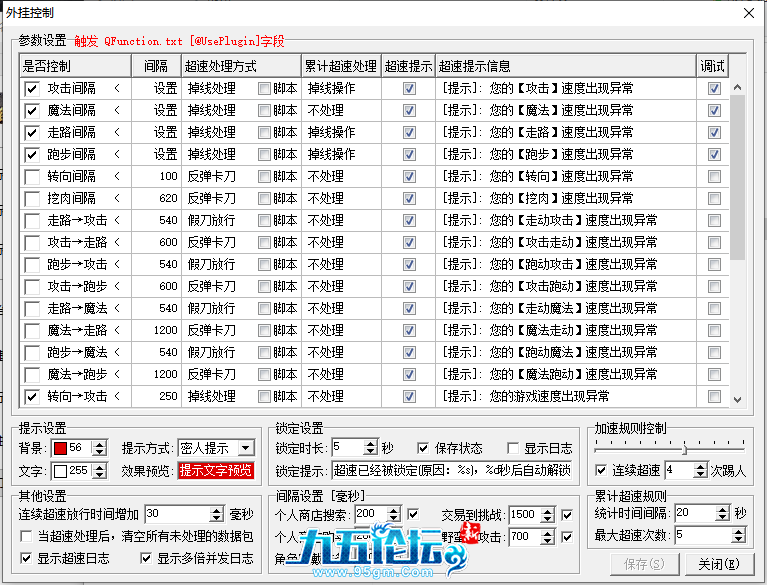
Task: Uncheck the 显示多倍并发日志 option
Action: (x=146, y=558)
